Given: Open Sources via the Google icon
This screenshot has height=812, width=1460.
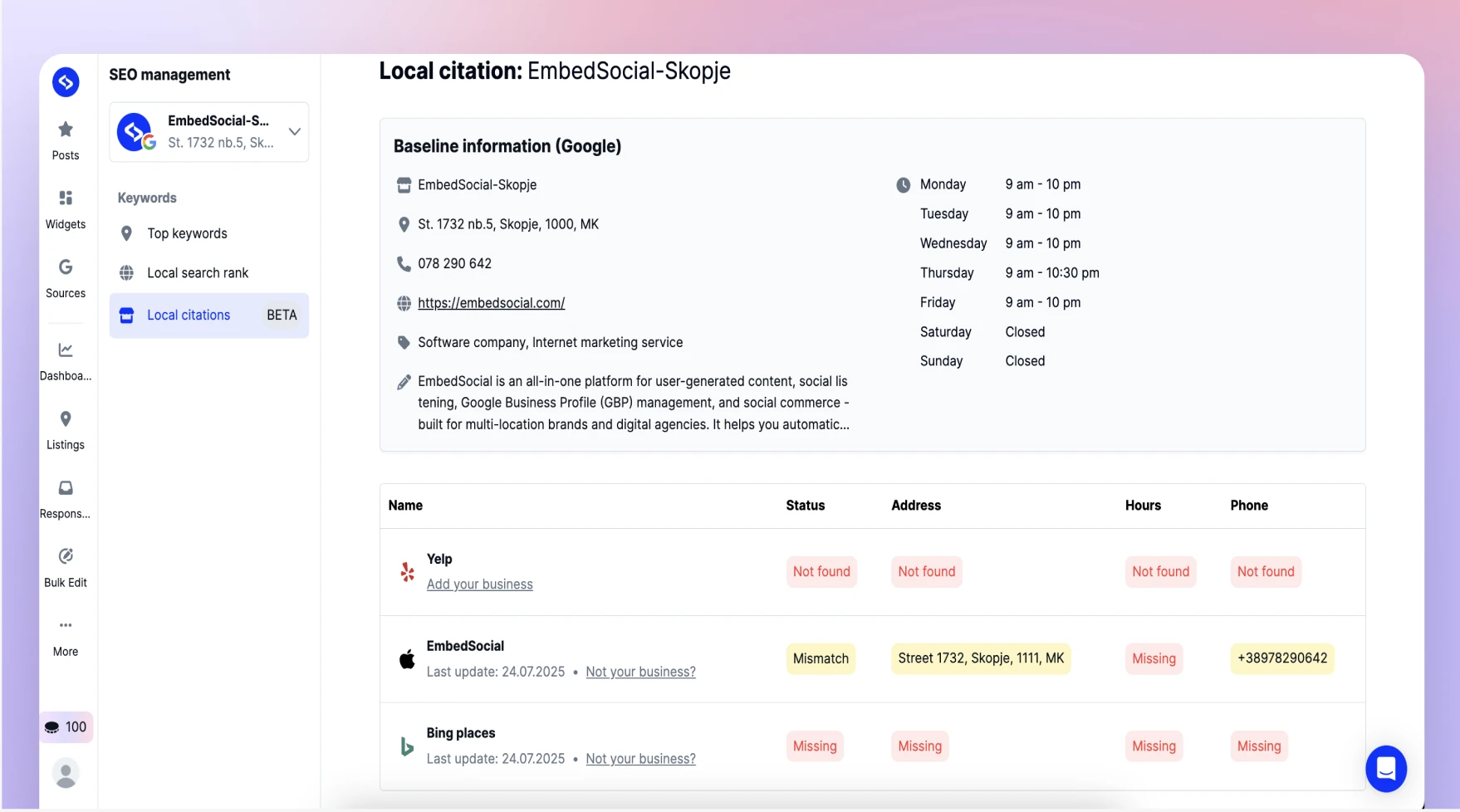Looking at the screenshot, I should coord(66,267).
